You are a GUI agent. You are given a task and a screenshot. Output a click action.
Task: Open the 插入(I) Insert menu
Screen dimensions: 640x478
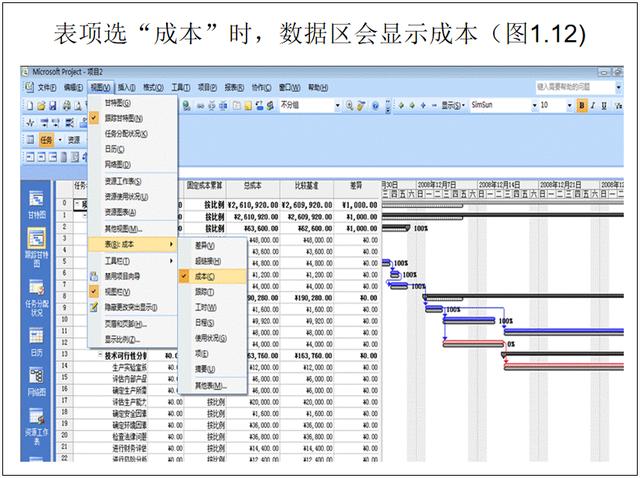(x=127, y=87)
